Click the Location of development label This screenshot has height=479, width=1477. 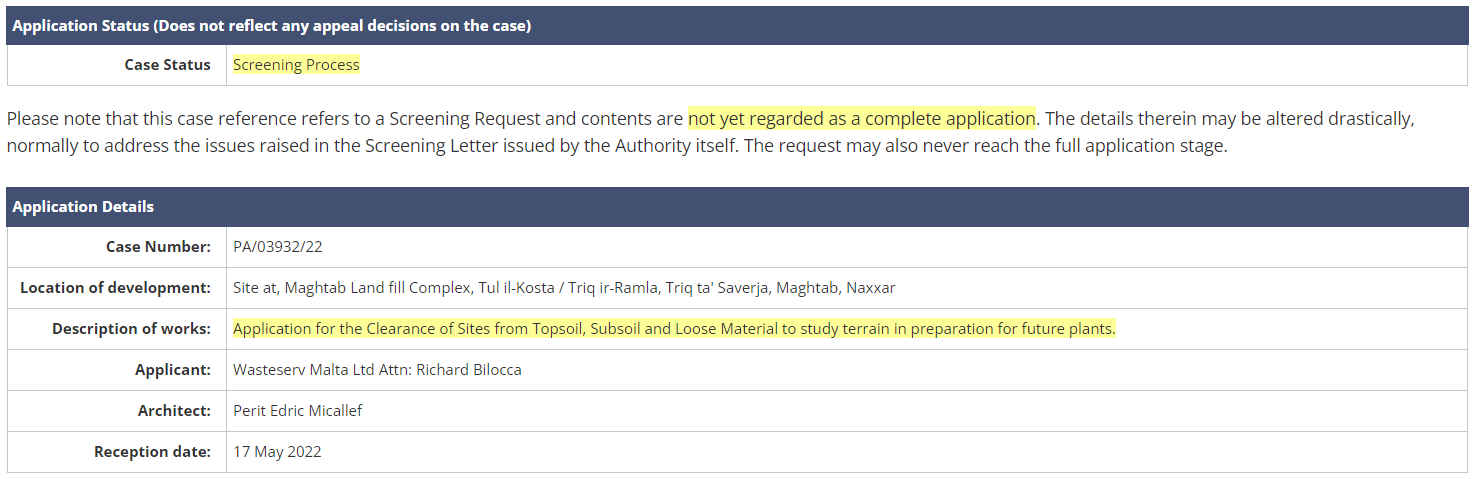(115, 288)
